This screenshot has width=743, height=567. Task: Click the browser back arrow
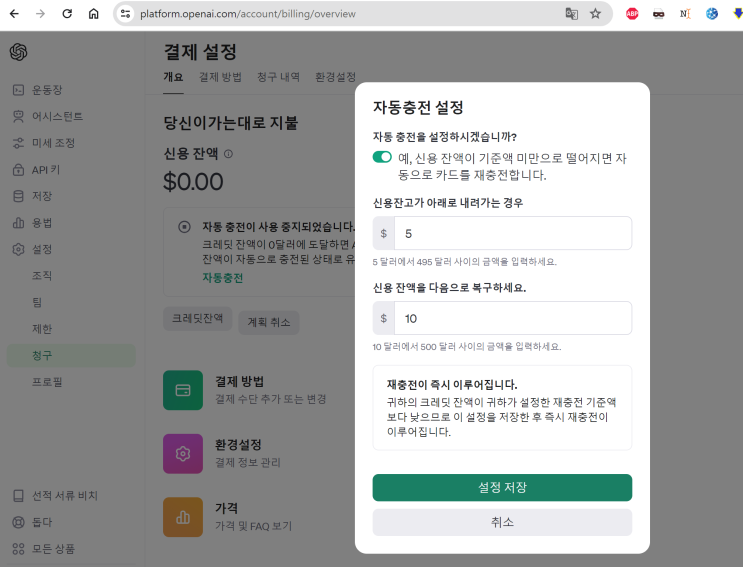pyautogui.click(x=14, y=14)
